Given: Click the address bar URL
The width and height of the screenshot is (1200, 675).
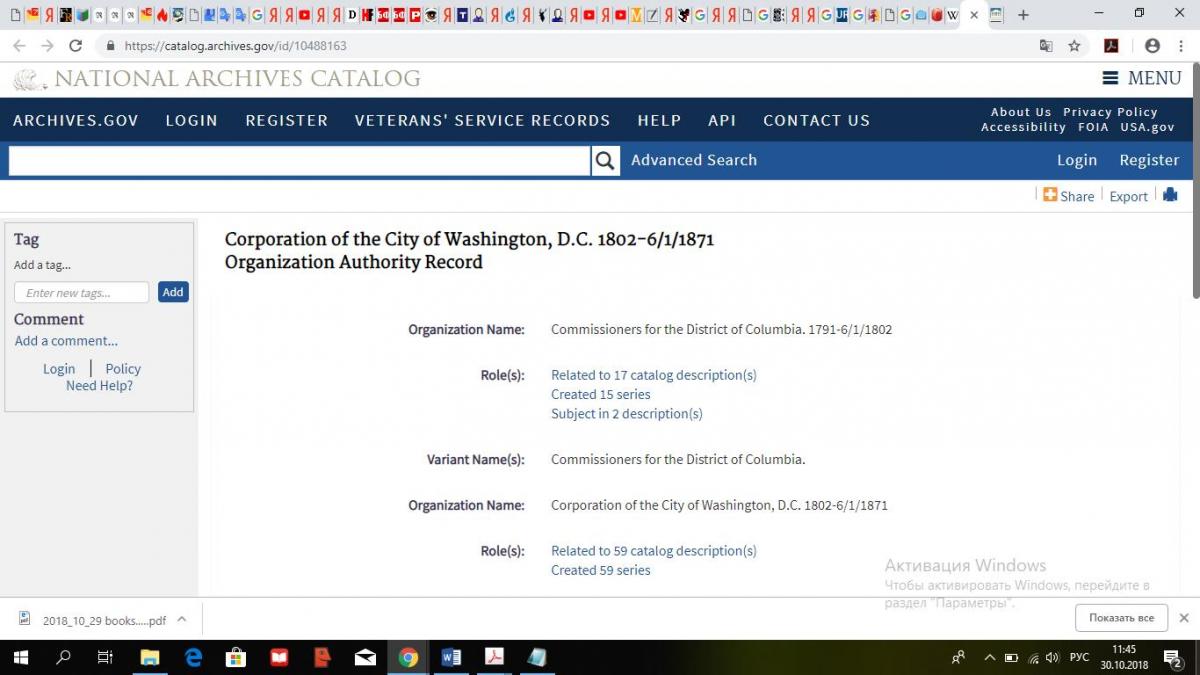Looking at the screenshot, I should pyautogui.click(x=235, y=46).
